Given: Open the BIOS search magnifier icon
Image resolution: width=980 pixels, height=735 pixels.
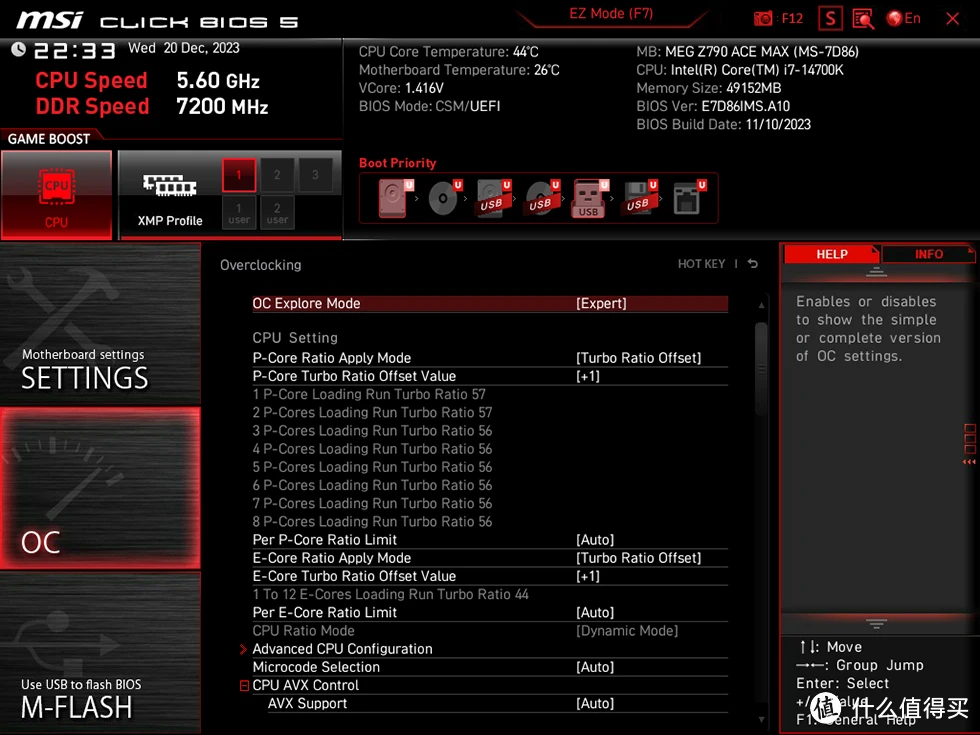Looking at the screenshot, I should coord(863,19).
